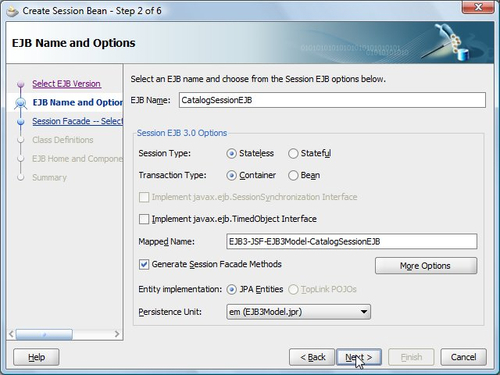Viewport: 500px width, 375px height.
Task: Go back with the Back button
Action: pos(312,357)
